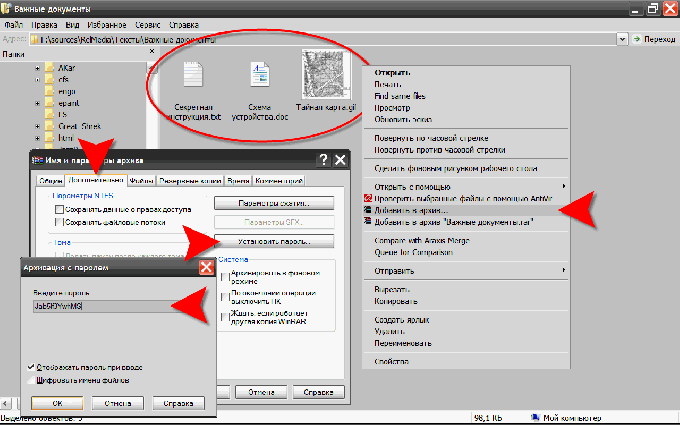Click the AntiVir icon in context menu
The width and height of the screenshot is (680, 425).
pos(368,198)
